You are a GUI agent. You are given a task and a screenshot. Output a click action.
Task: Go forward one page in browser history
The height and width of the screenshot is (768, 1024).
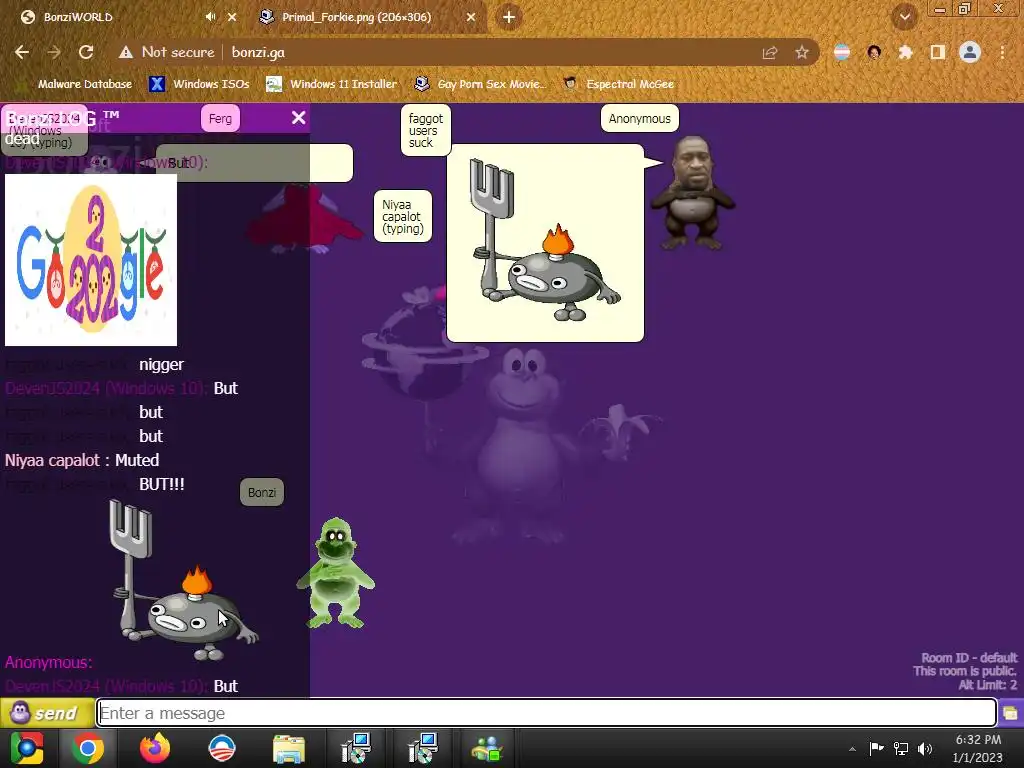click(x=54, y=52)
